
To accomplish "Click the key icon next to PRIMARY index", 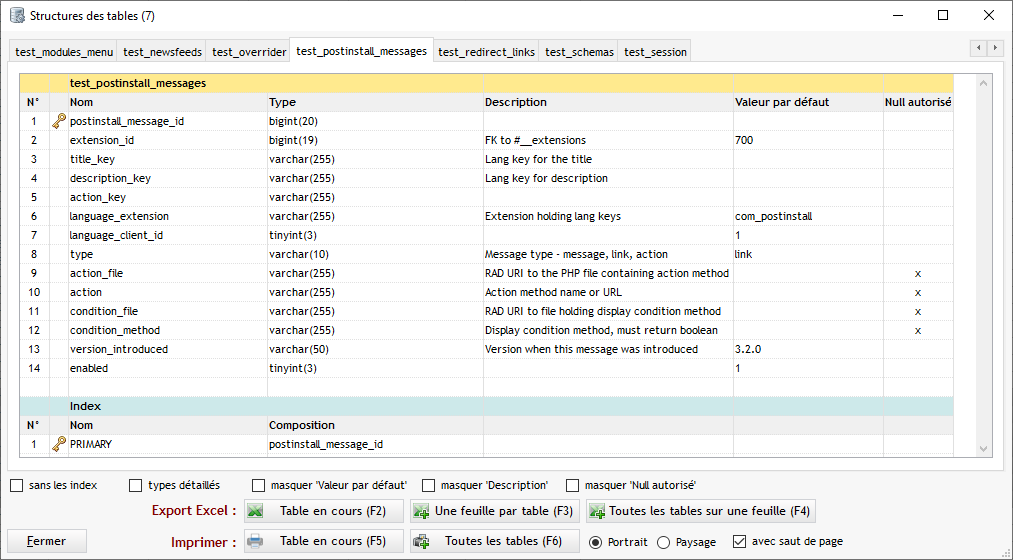I will coord(59,444).
